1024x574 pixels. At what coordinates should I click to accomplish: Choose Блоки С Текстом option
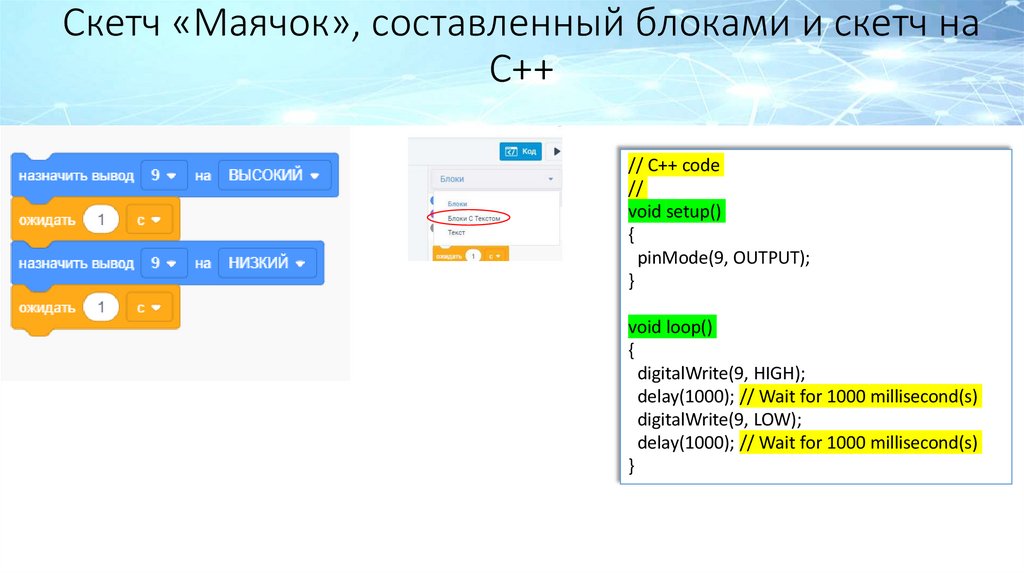click(473, 218)
